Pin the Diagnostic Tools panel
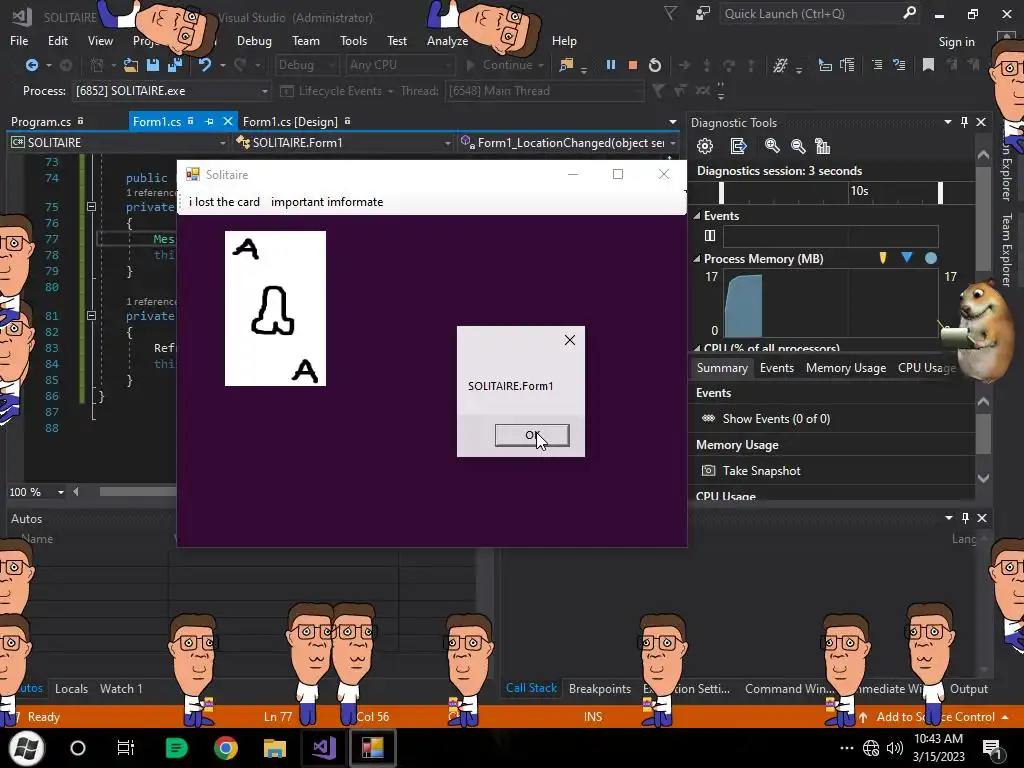 [x=964, y=122]
